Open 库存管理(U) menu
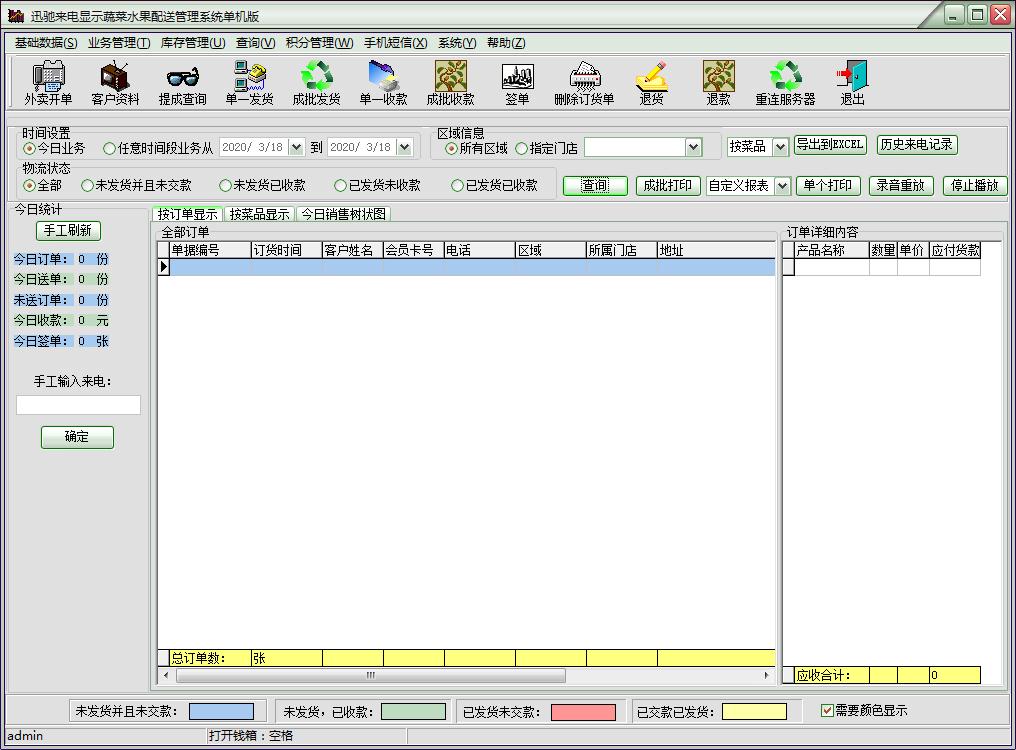The width and height of the screenshot is (1016, 750). (193, 43)
